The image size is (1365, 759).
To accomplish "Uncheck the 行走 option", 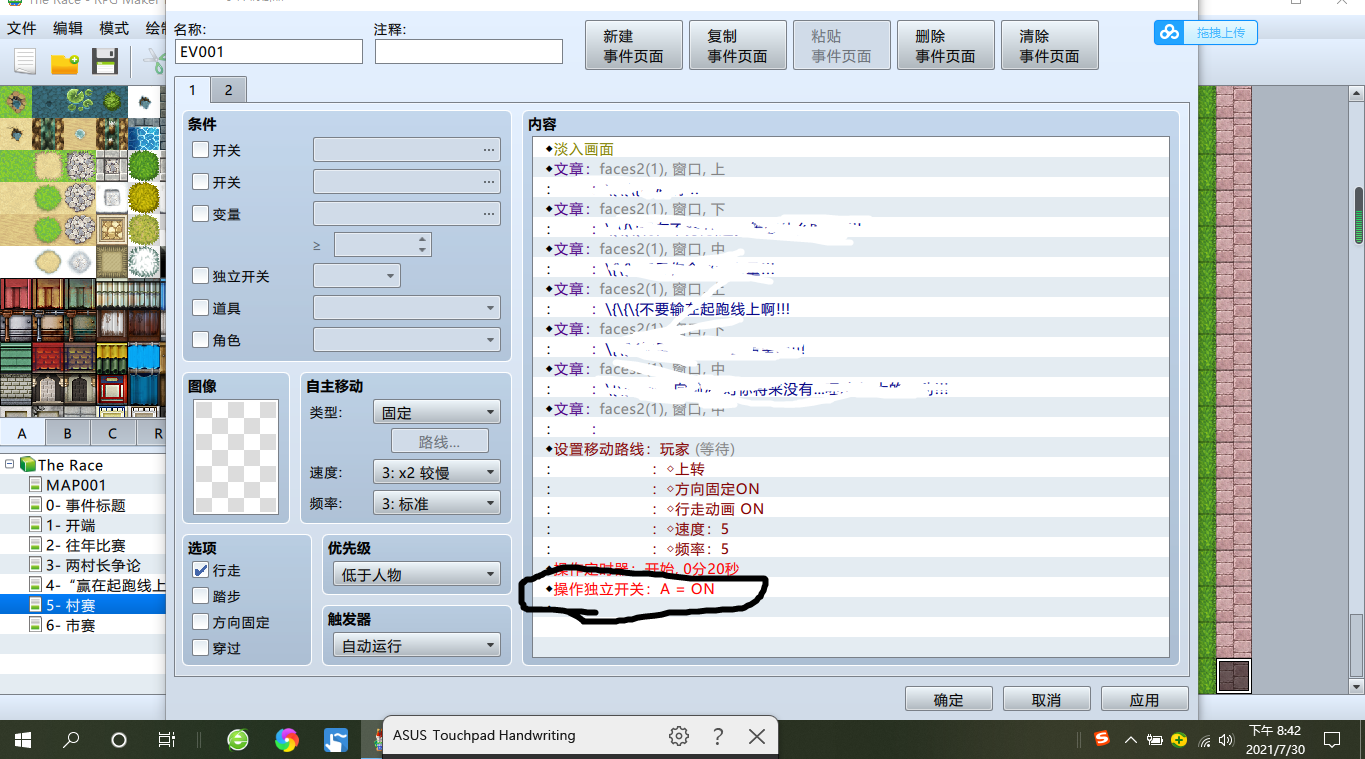I will 201,570.
